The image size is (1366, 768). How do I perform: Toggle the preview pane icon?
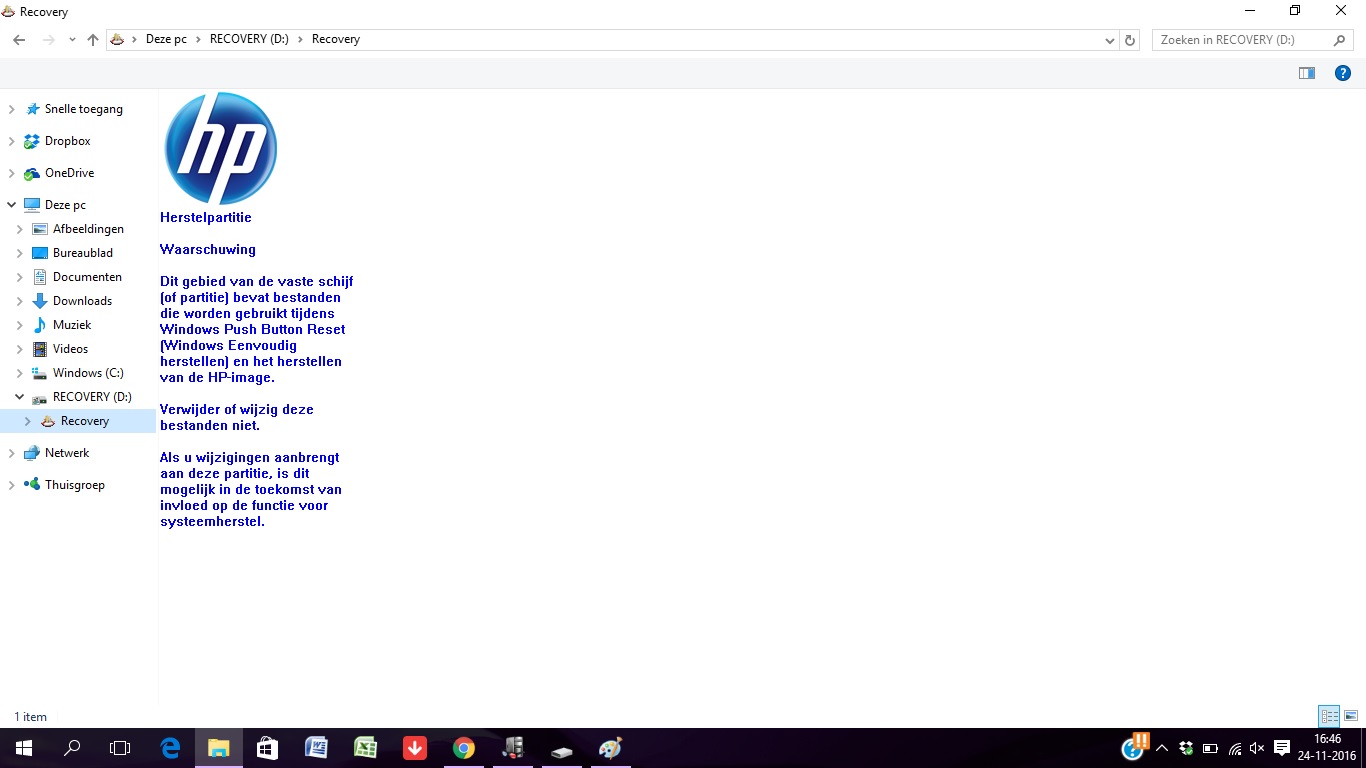click(1307, 73)
